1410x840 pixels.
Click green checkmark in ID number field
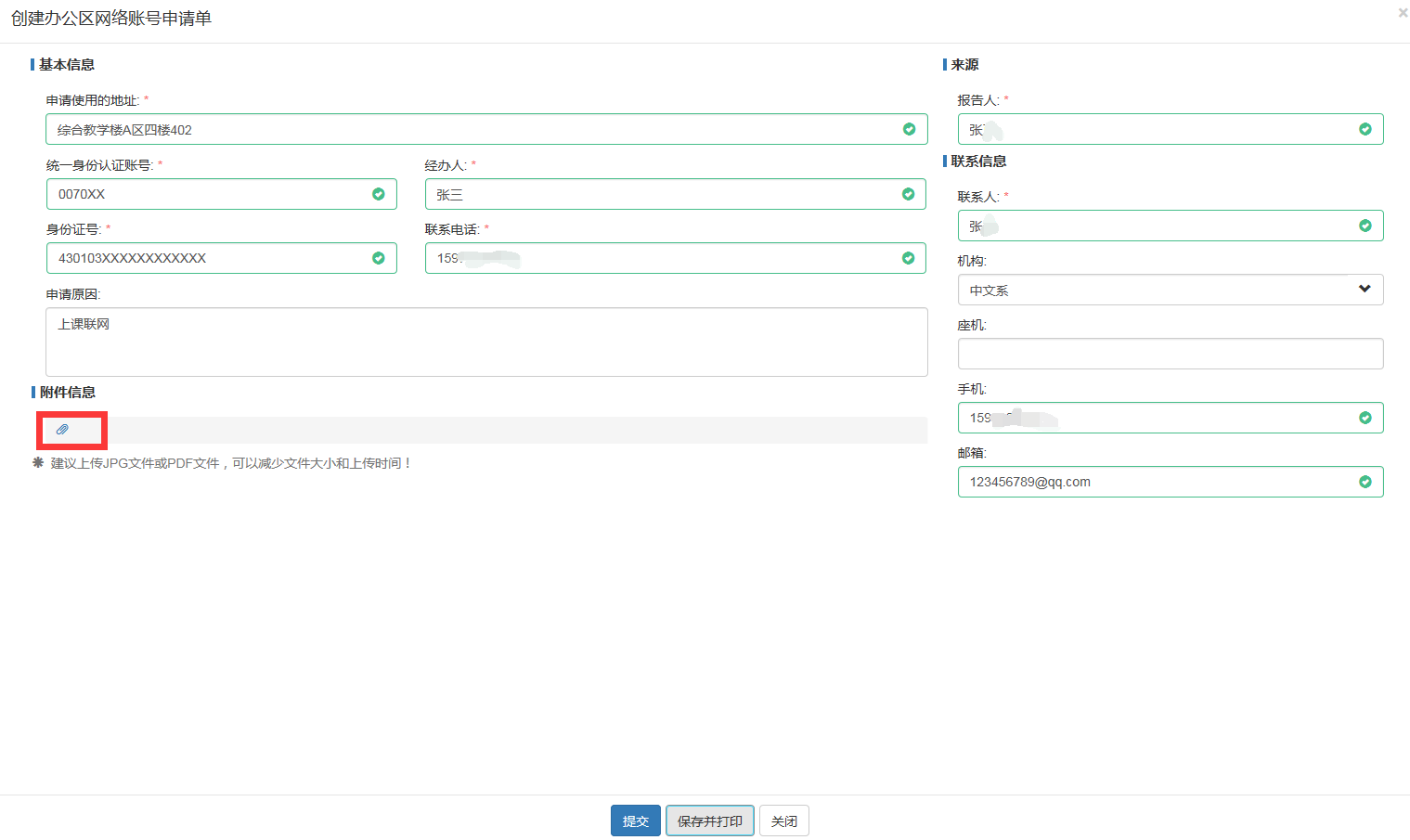(378, 258)
